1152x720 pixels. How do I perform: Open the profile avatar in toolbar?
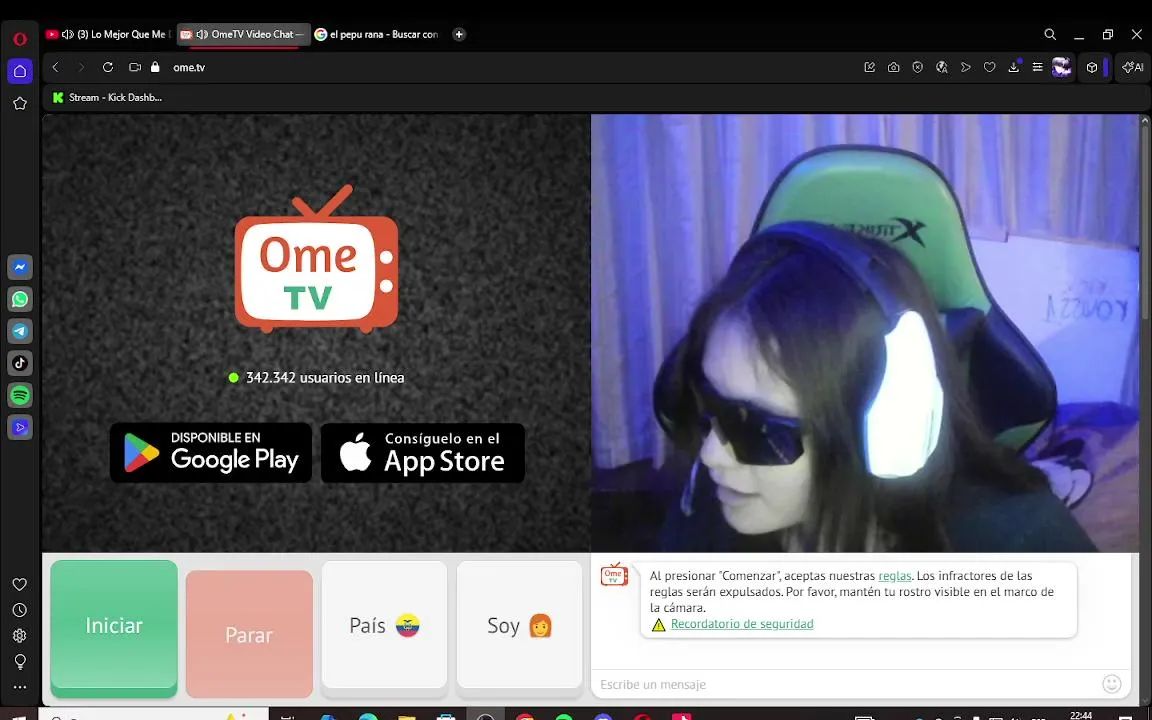(1062, 67)
